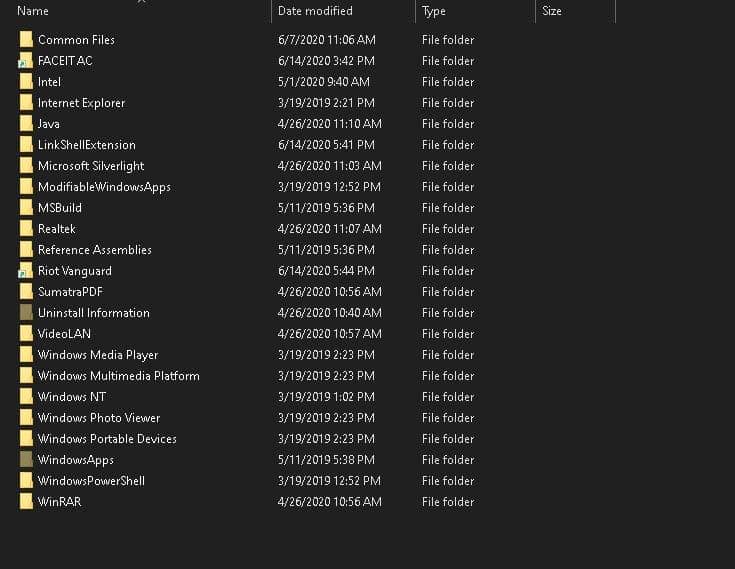
Task: Click the WinRAR folder icon
Action: (x=26, y=502)
